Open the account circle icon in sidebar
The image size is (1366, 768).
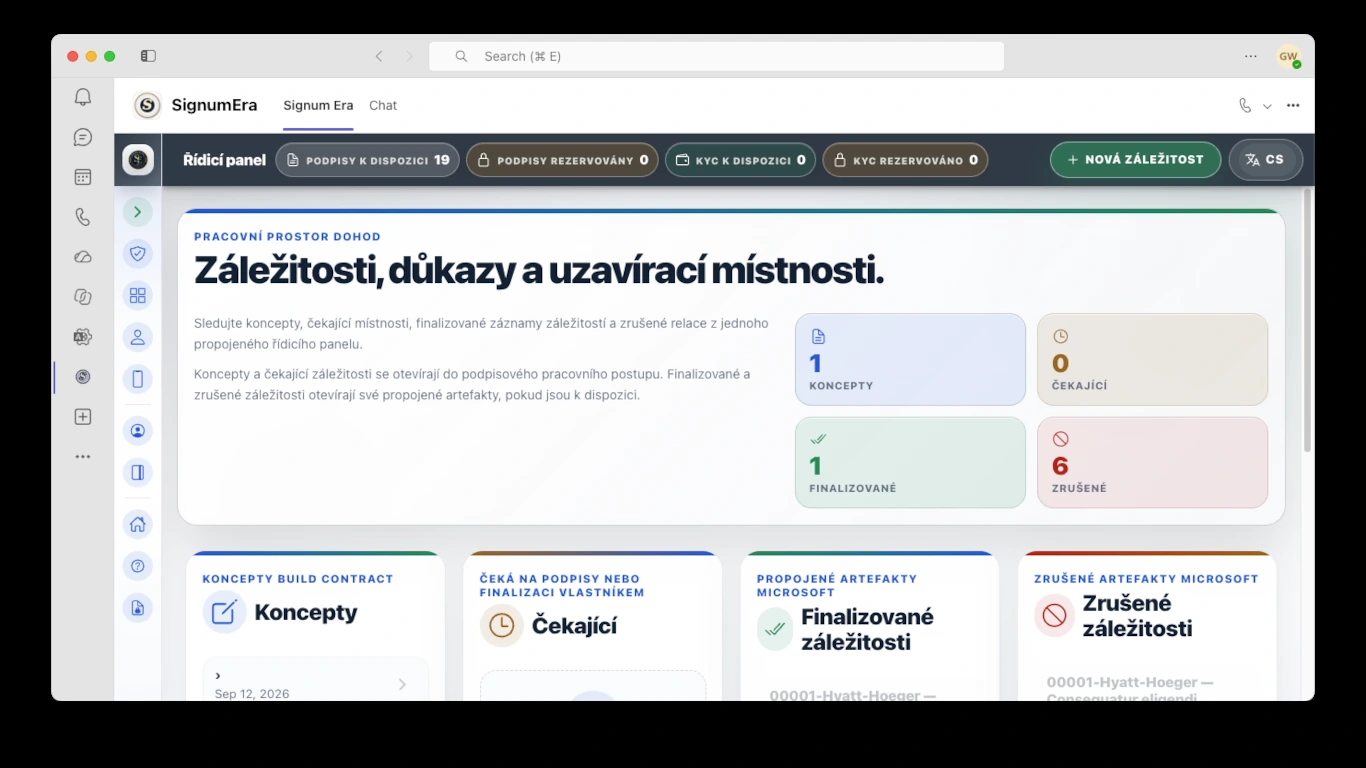(x=138, y=431)
